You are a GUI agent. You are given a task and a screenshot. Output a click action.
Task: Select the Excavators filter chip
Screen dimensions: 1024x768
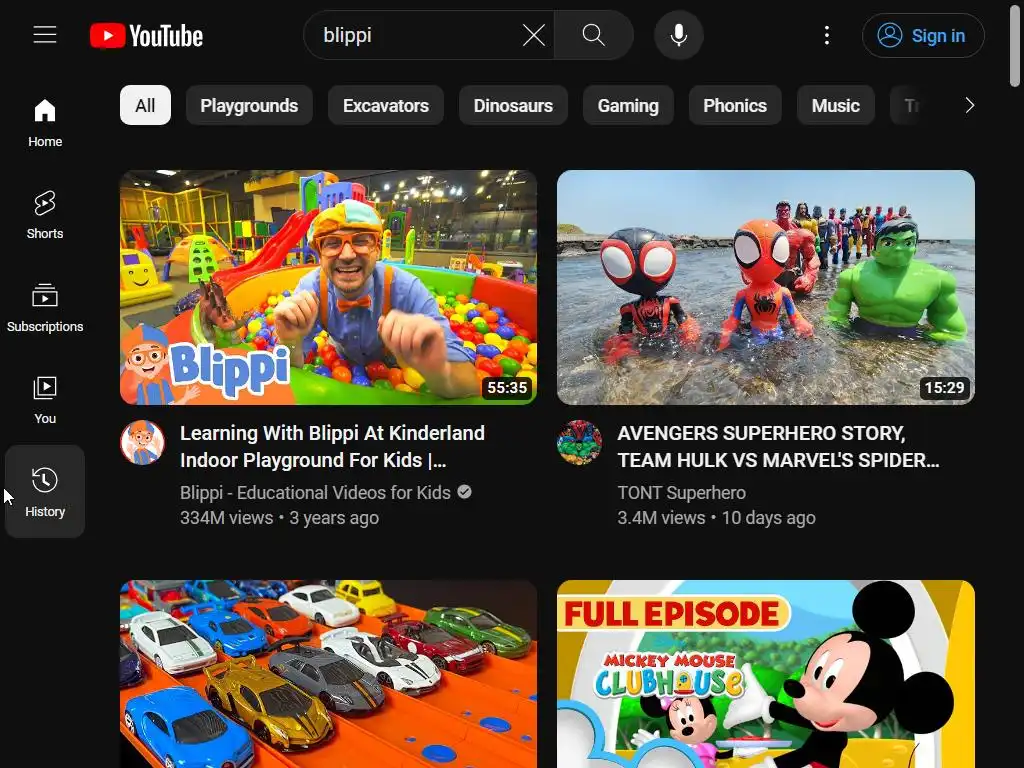(386, 105)
